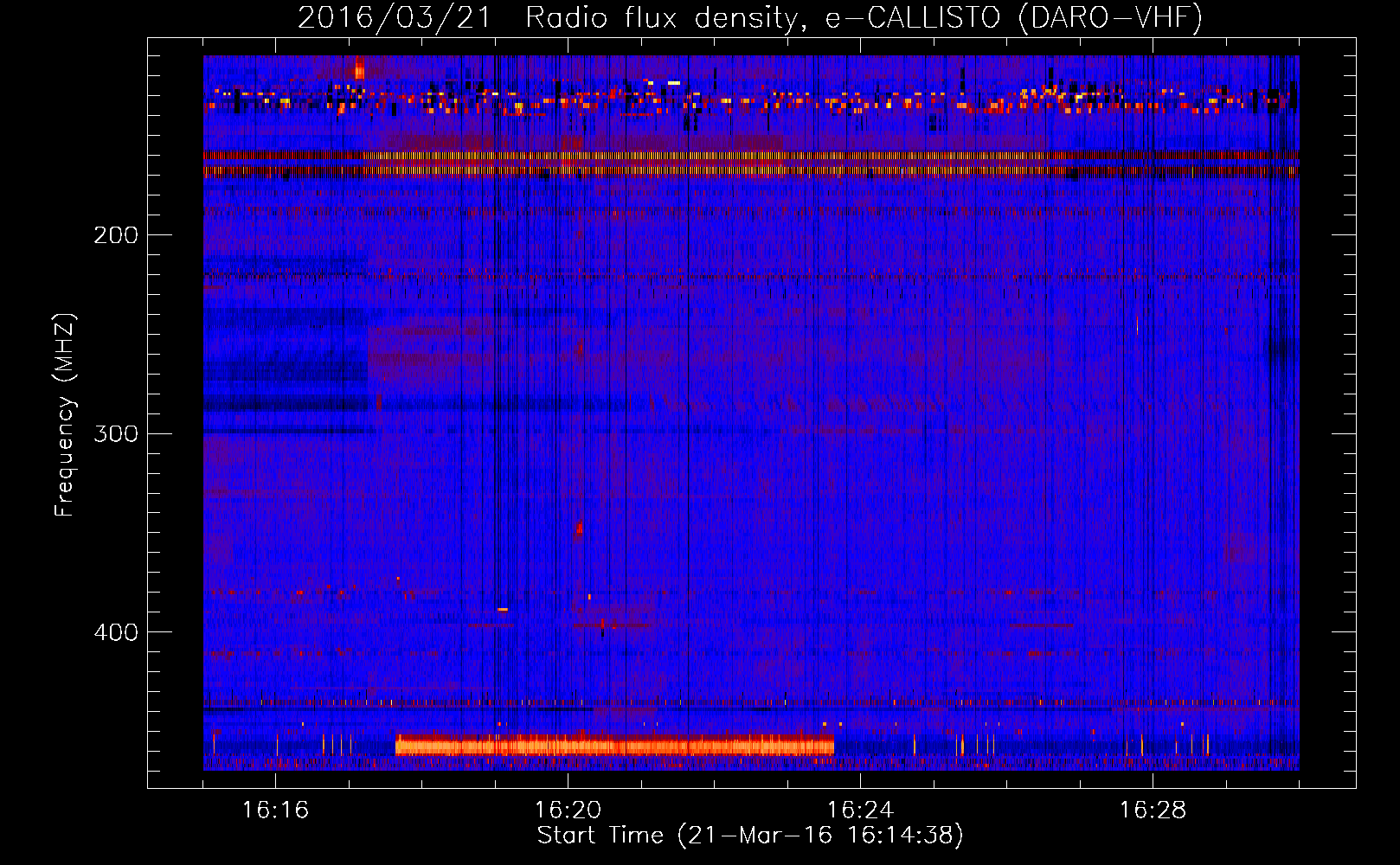Image resolution: width=1400 pixels, height=865 pixels.
Task: Click the plot title 'Radio flux density, e-CALLISTO (DARO-VHF)'
Action: point(864,18)
